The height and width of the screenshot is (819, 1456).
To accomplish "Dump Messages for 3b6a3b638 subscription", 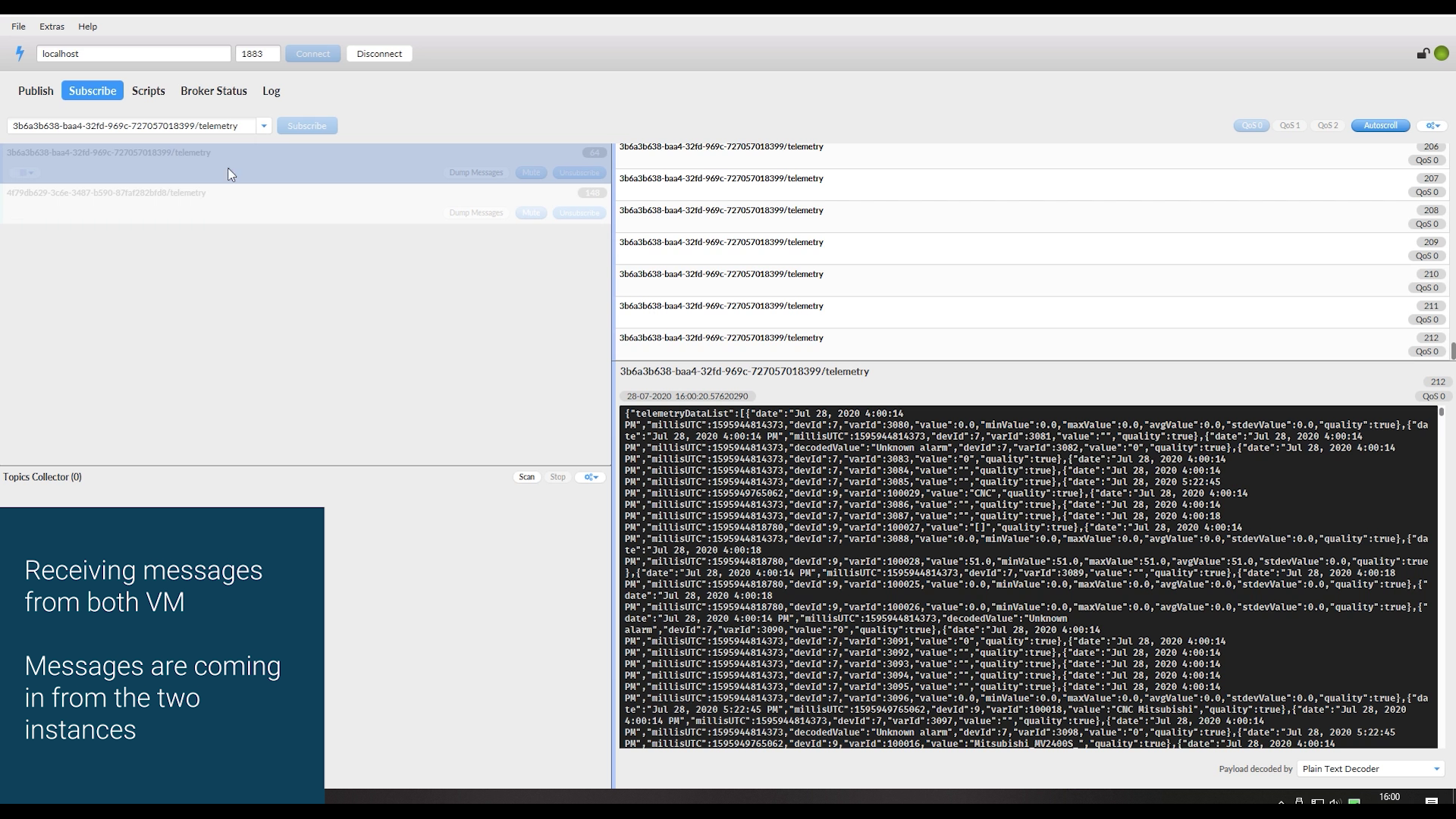I will (476, 173).
